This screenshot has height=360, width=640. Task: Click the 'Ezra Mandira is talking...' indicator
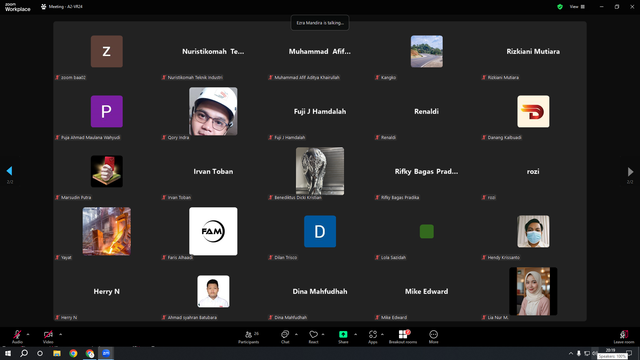[x=320, y=23]
